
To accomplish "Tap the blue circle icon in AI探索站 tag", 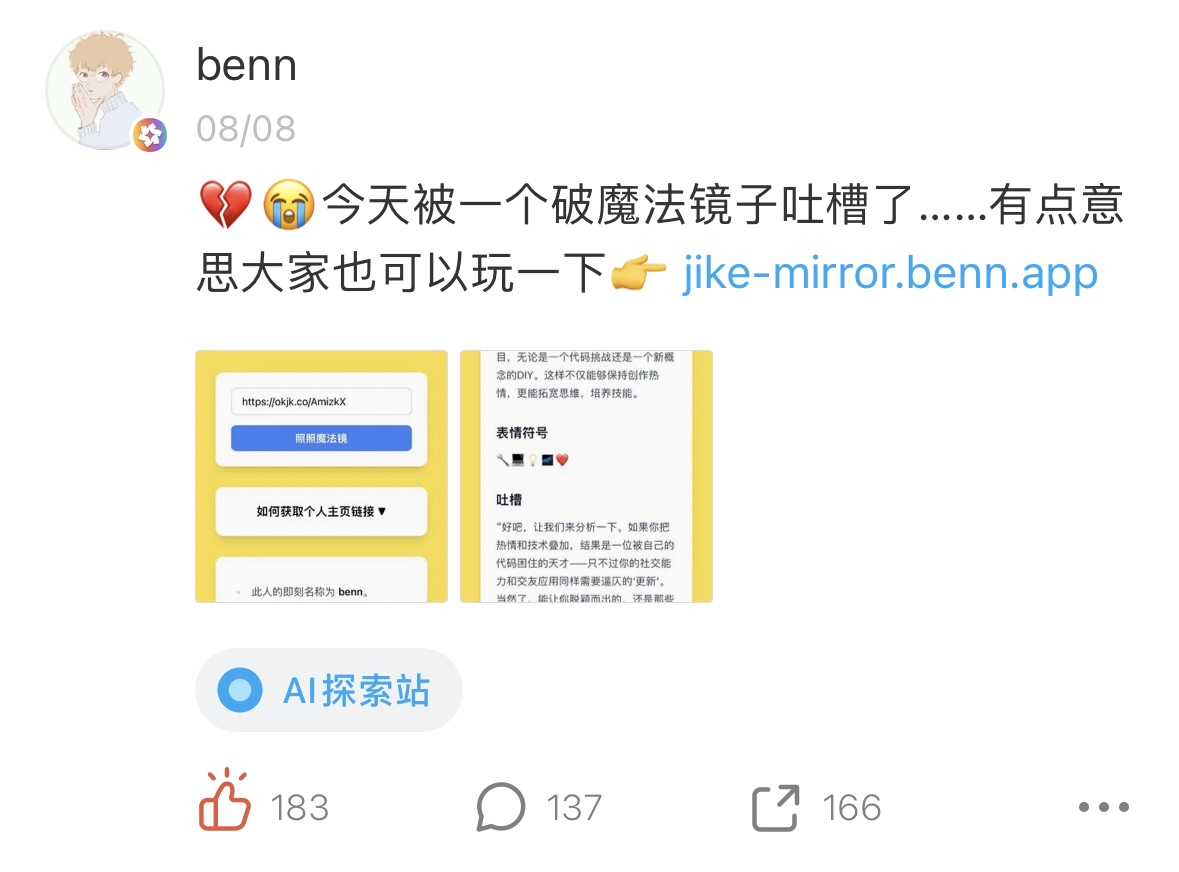I will 240,690.
